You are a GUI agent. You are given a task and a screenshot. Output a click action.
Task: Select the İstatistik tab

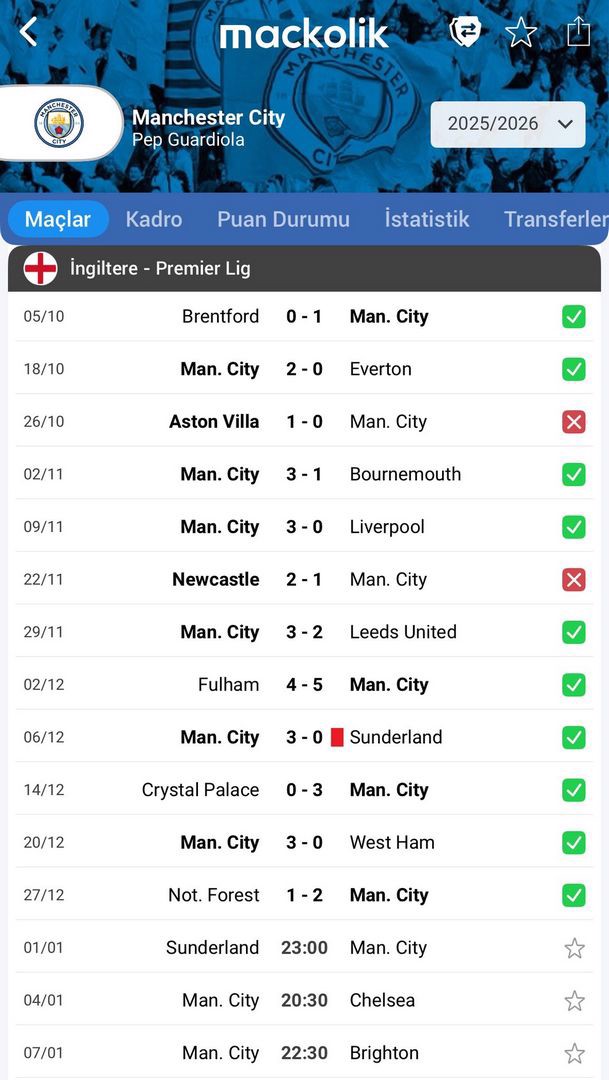[x=427, y=219]
